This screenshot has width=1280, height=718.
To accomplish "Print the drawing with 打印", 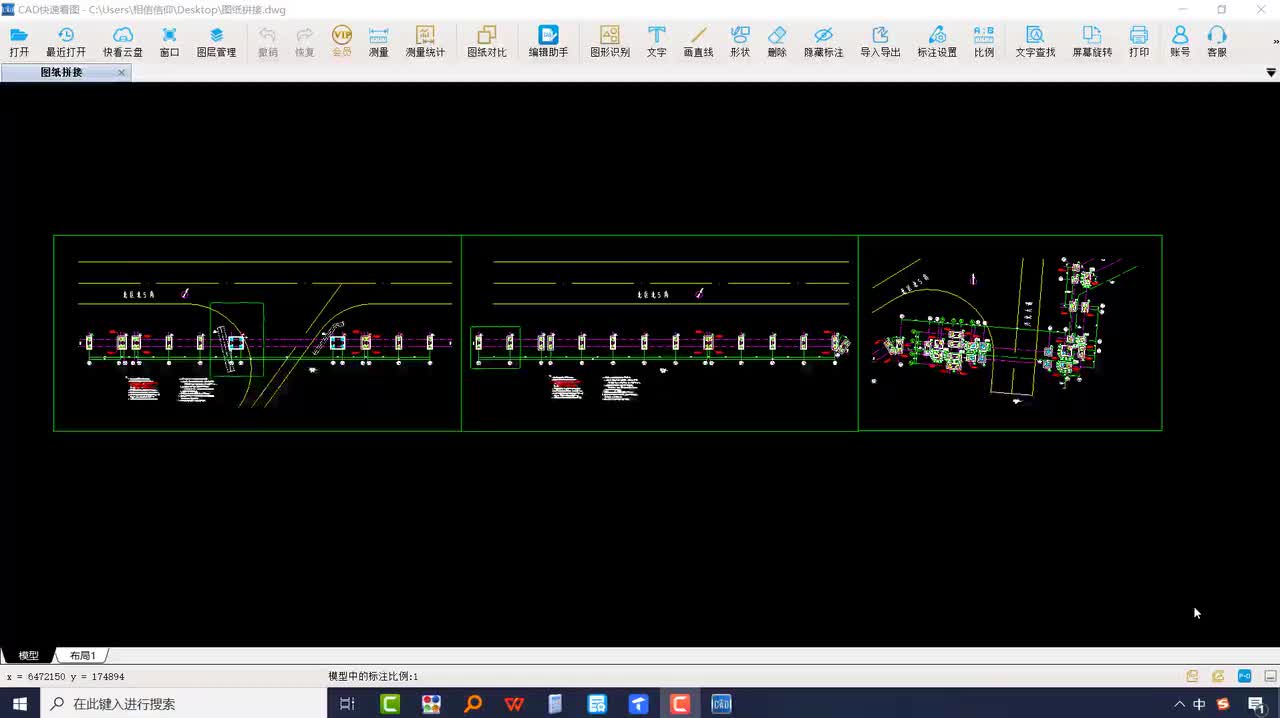I will [1139, 42].
